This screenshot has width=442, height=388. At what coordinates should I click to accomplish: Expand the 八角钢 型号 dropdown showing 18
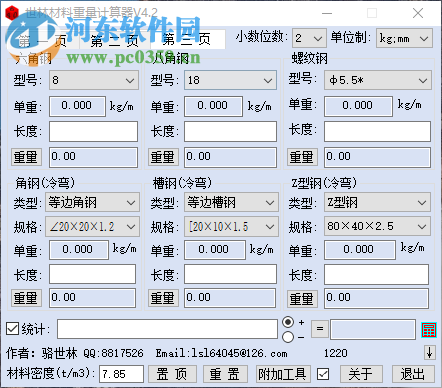point(230,80)
